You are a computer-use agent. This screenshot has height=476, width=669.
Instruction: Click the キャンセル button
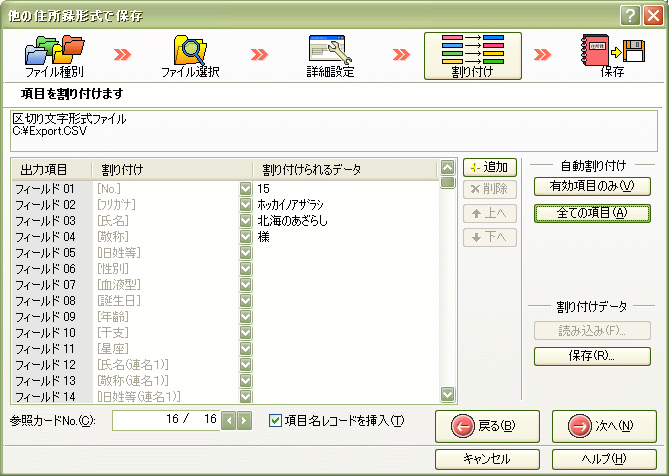point(487,459)
